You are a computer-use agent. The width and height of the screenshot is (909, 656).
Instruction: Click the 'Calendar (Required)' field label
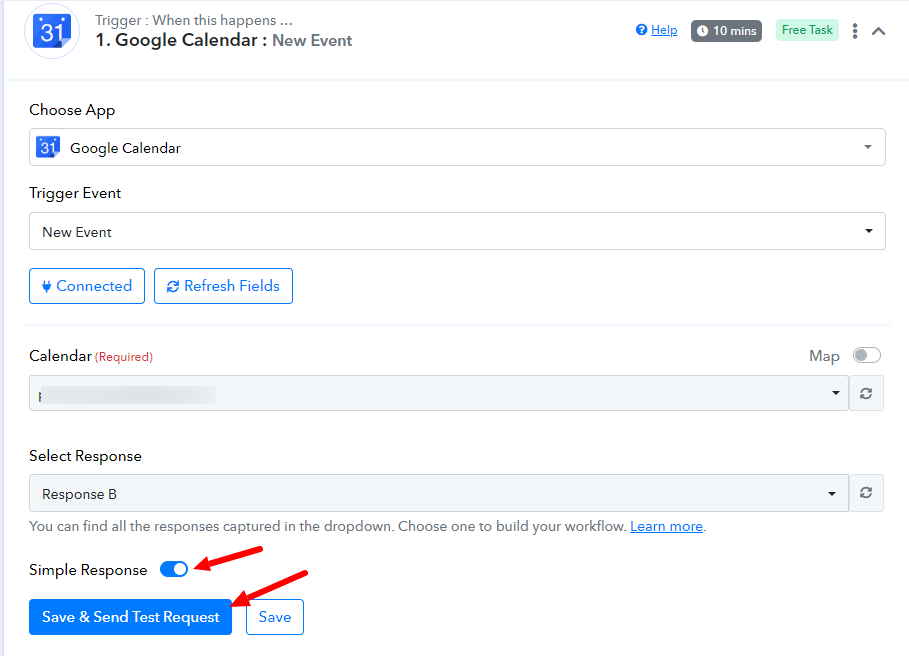[x=91, y=356]
